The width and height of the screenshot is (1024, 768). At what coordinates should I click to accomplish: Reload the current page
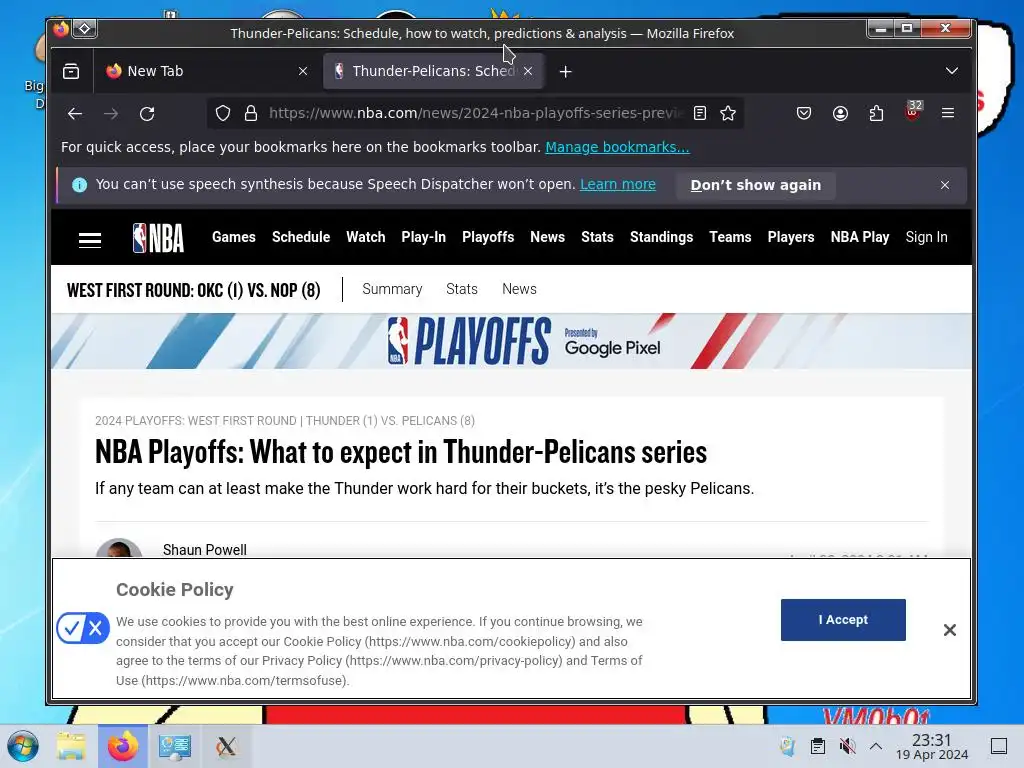pyautogui.click(x=147, y=114)
